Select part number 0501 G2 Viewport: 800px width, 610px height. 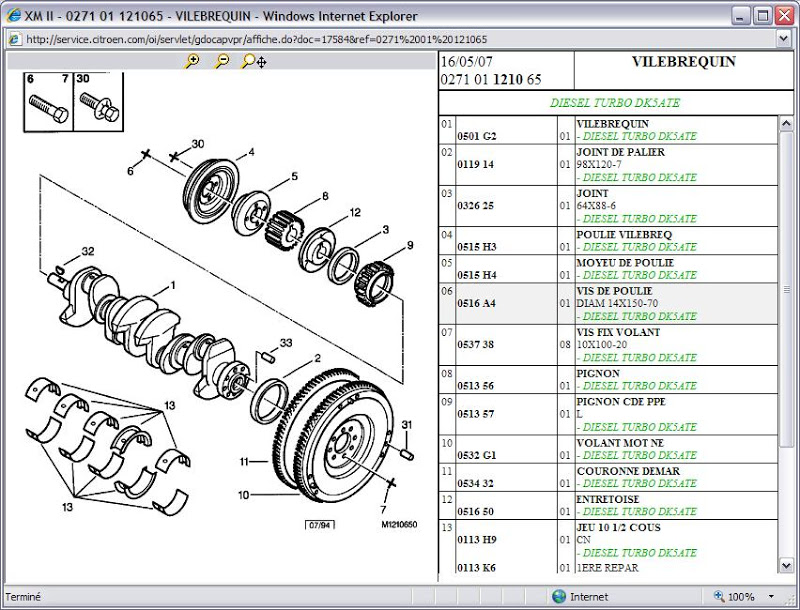[477, 136]
